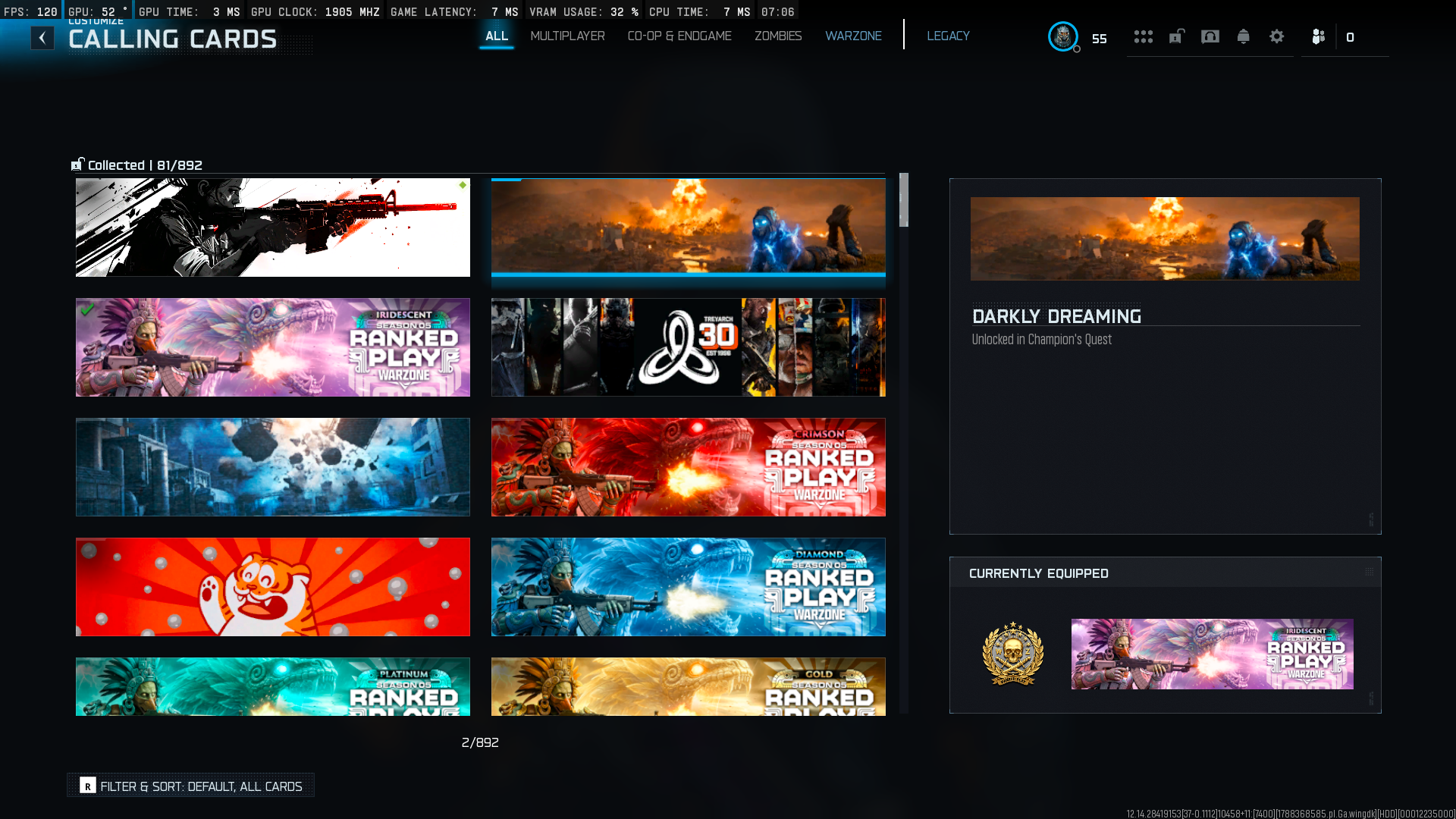Select the Darkly Dreaming explosion card in grid
The height and width of the screenshot is (819, 1456).
[x=689, y=227]
